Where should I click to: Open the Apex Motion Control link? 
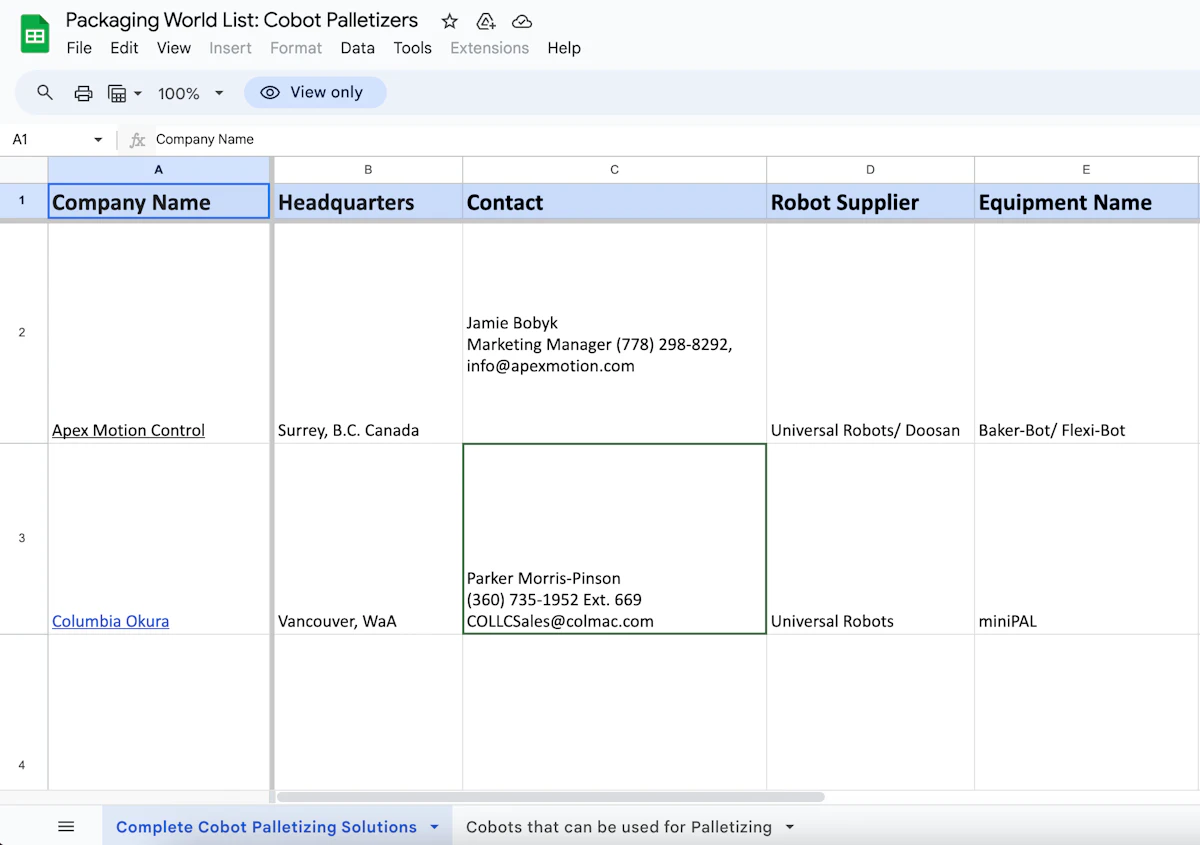[x=128, y=430]
